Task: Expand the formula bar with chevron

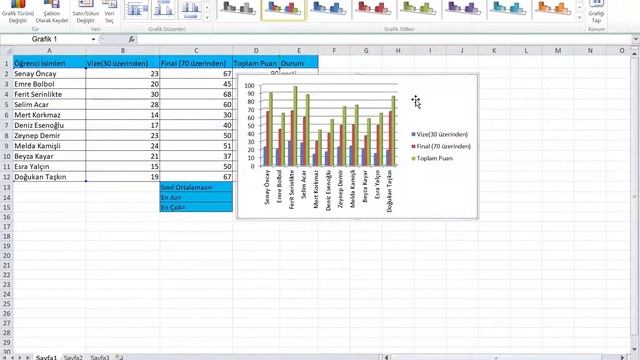Action: point(636,39)
